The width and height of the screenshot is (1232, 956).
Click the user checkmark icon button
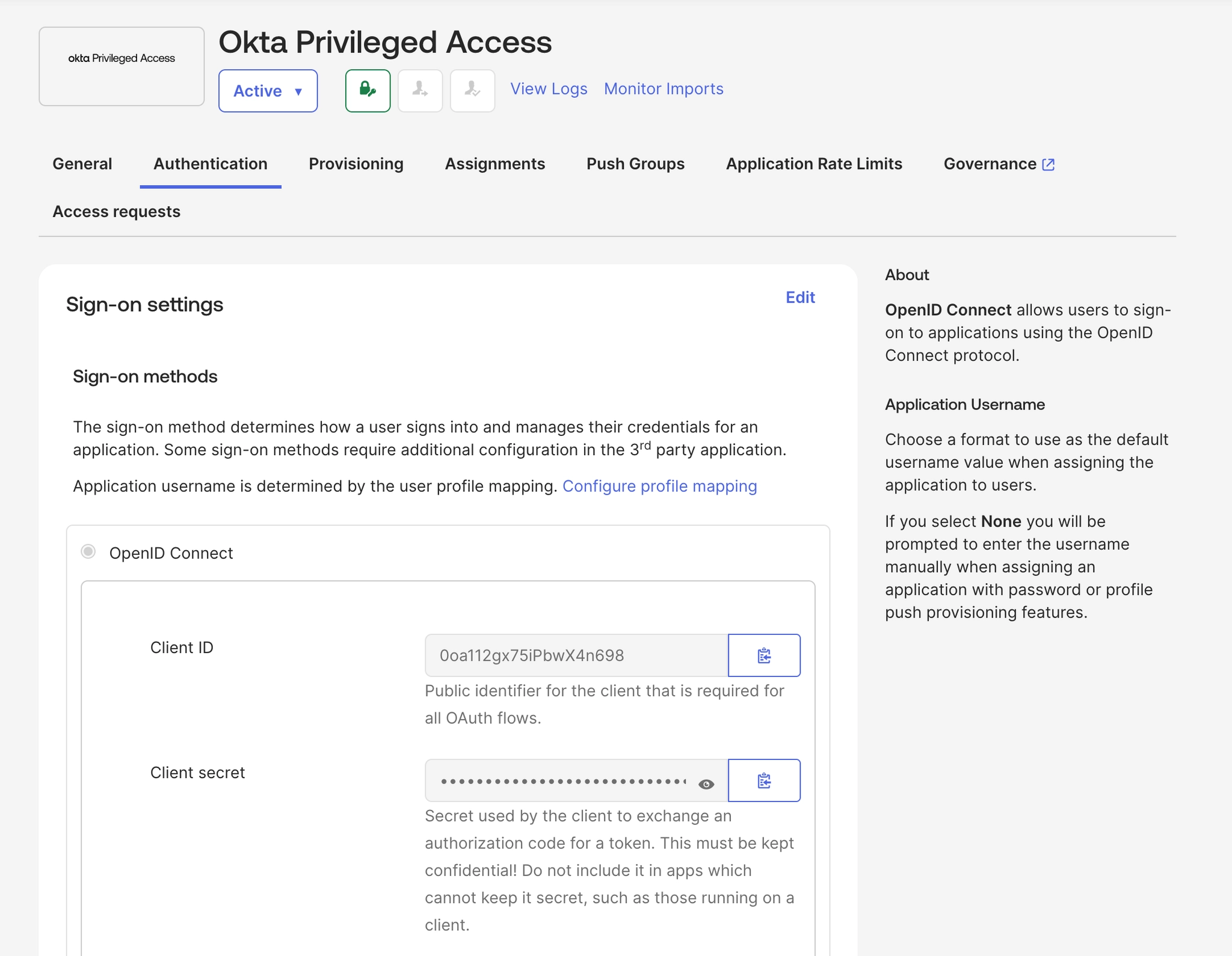click(x=472, y=91)
